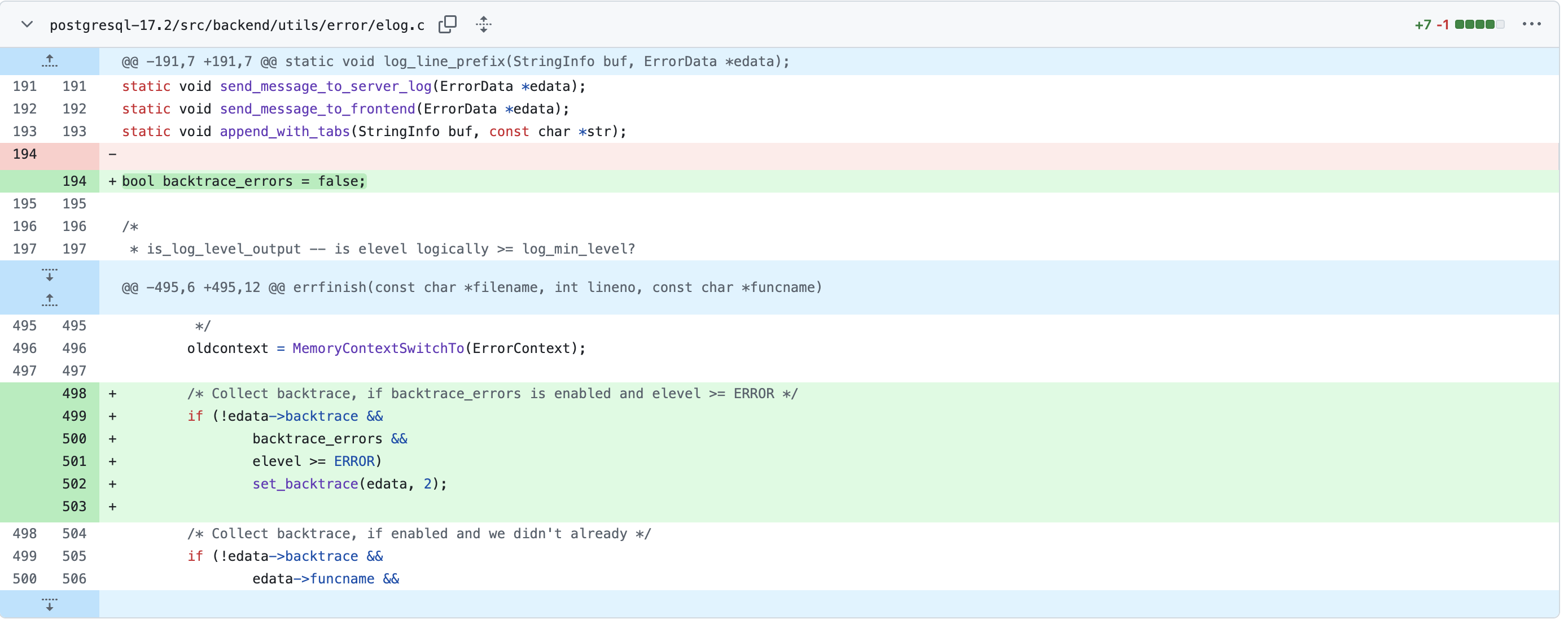Open the file options ellipsis menu

(x=1531, y=24)
